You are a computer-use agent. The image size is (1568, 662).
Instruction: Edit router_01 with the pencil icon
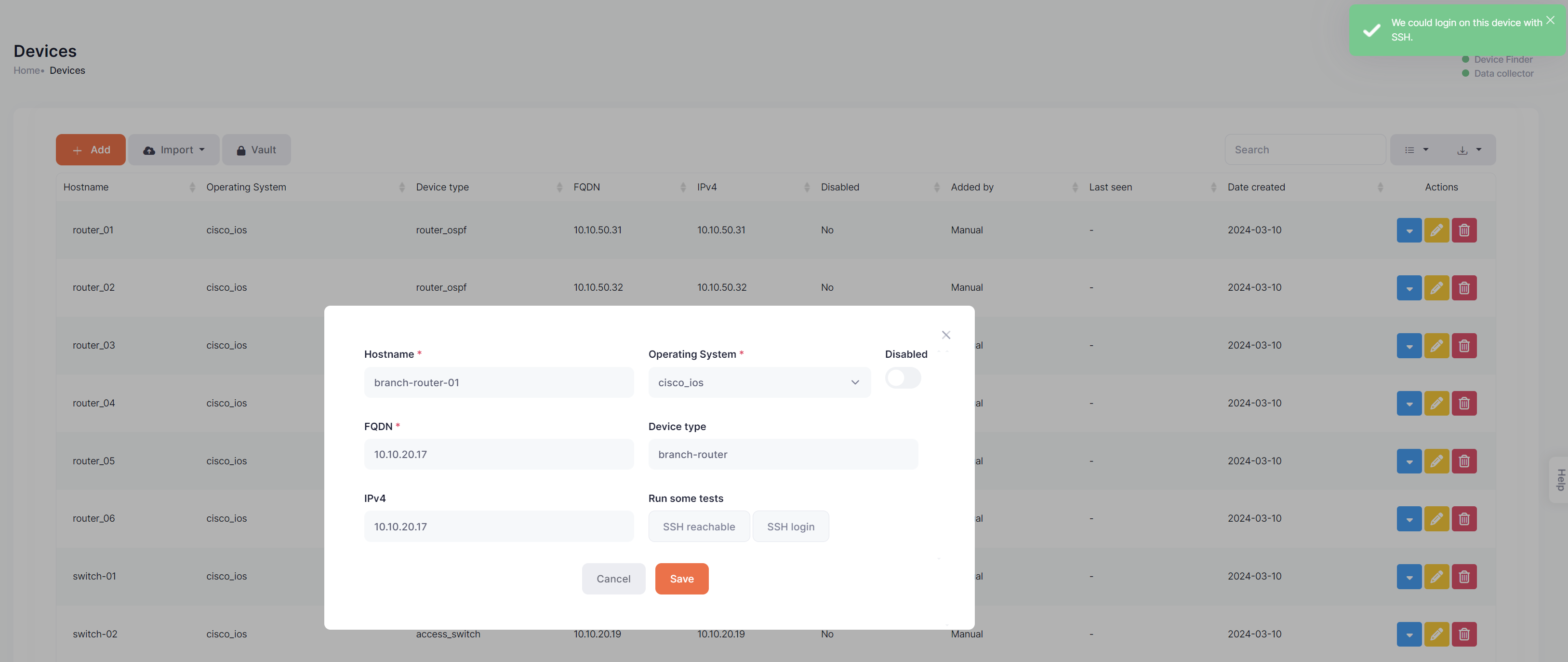[1436, 230]
